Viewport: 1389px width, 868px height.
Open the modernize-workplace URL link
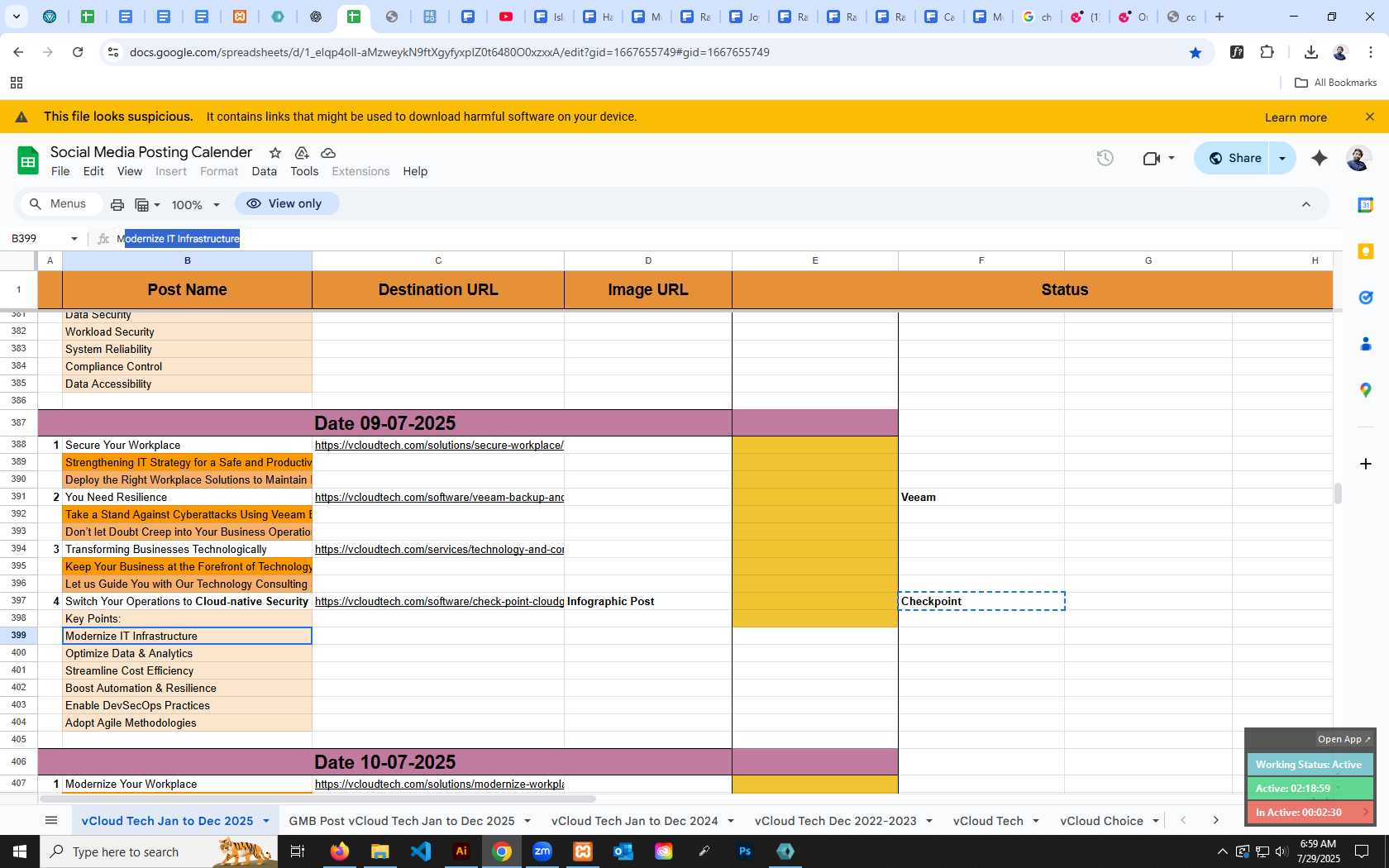coord(439,784)
